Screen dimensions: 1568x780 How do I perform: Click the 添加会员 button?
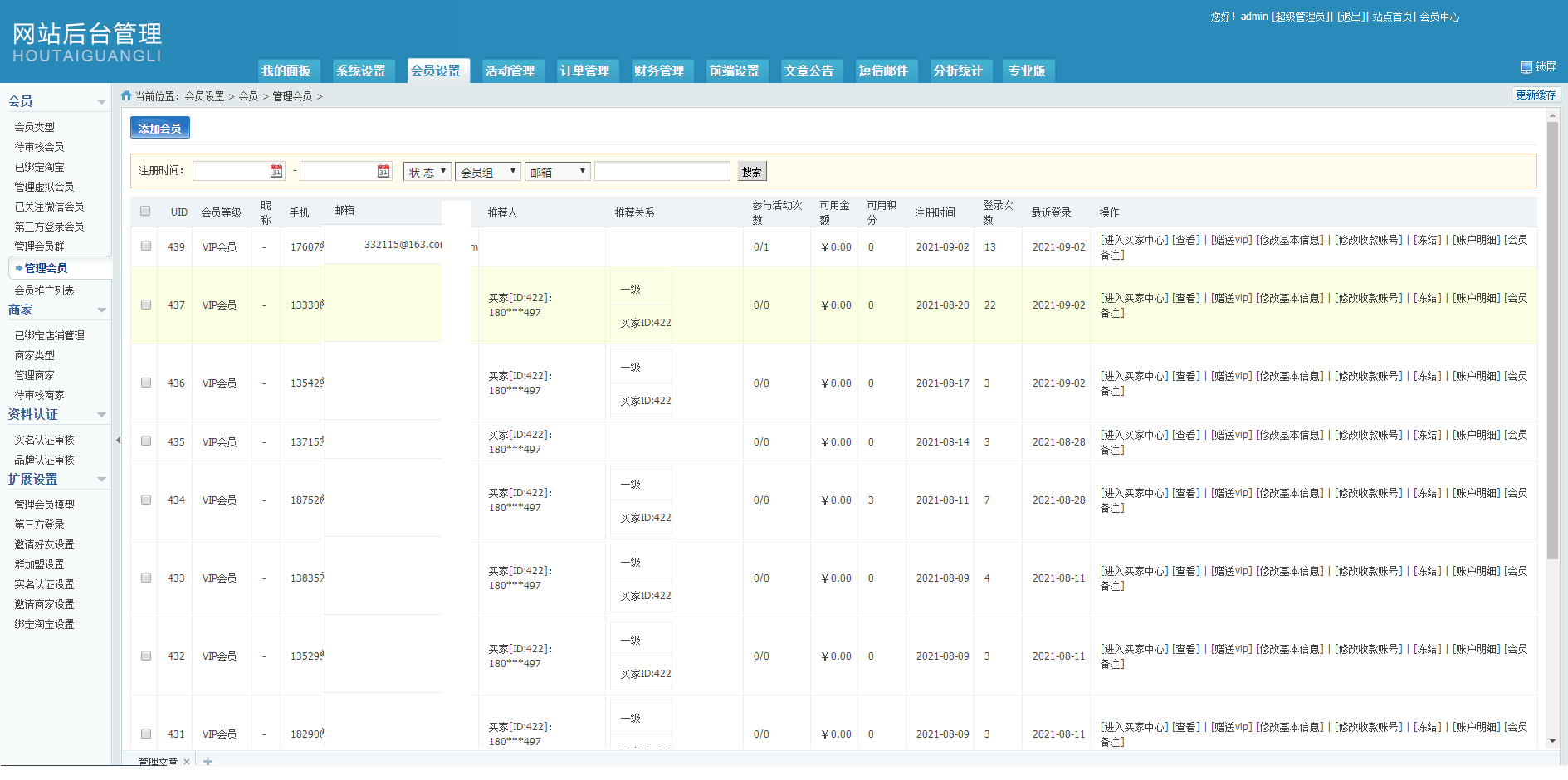tap(160, 128)
